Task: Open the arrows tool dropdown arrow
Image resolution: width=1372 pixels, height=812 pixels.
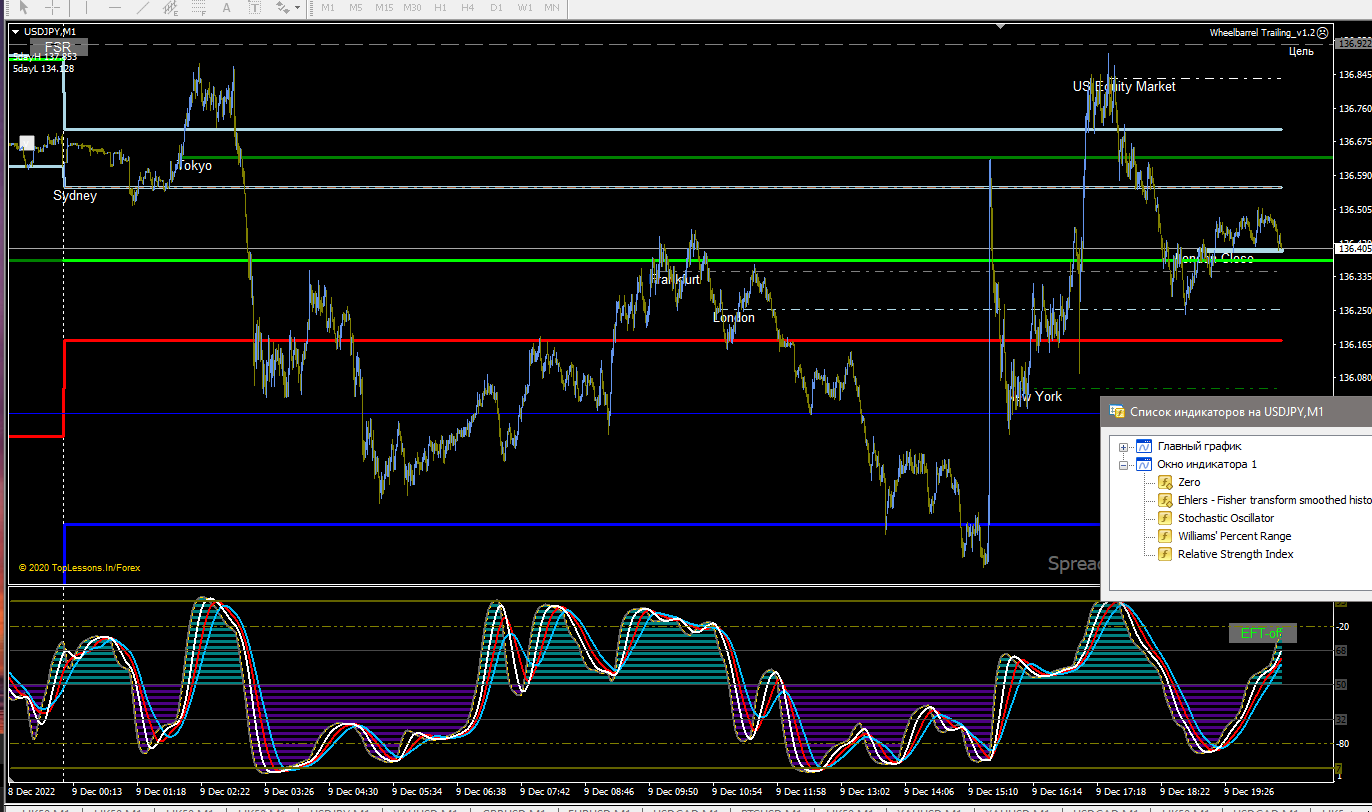Action: tap(297, 7)
